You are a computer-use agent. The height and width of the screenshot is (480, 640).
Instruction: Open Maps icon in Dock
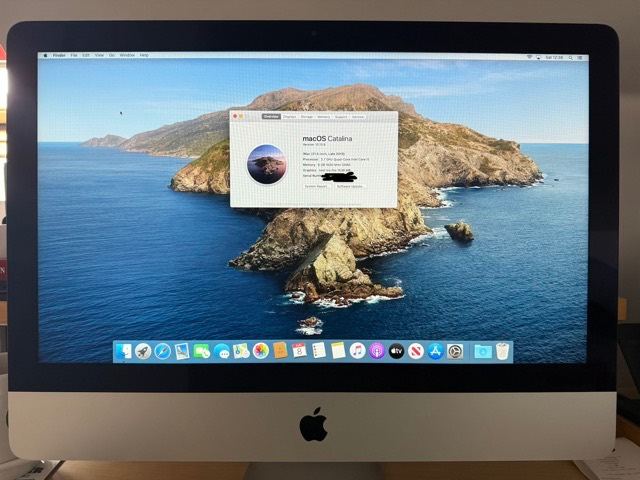(x=241, y=351)
